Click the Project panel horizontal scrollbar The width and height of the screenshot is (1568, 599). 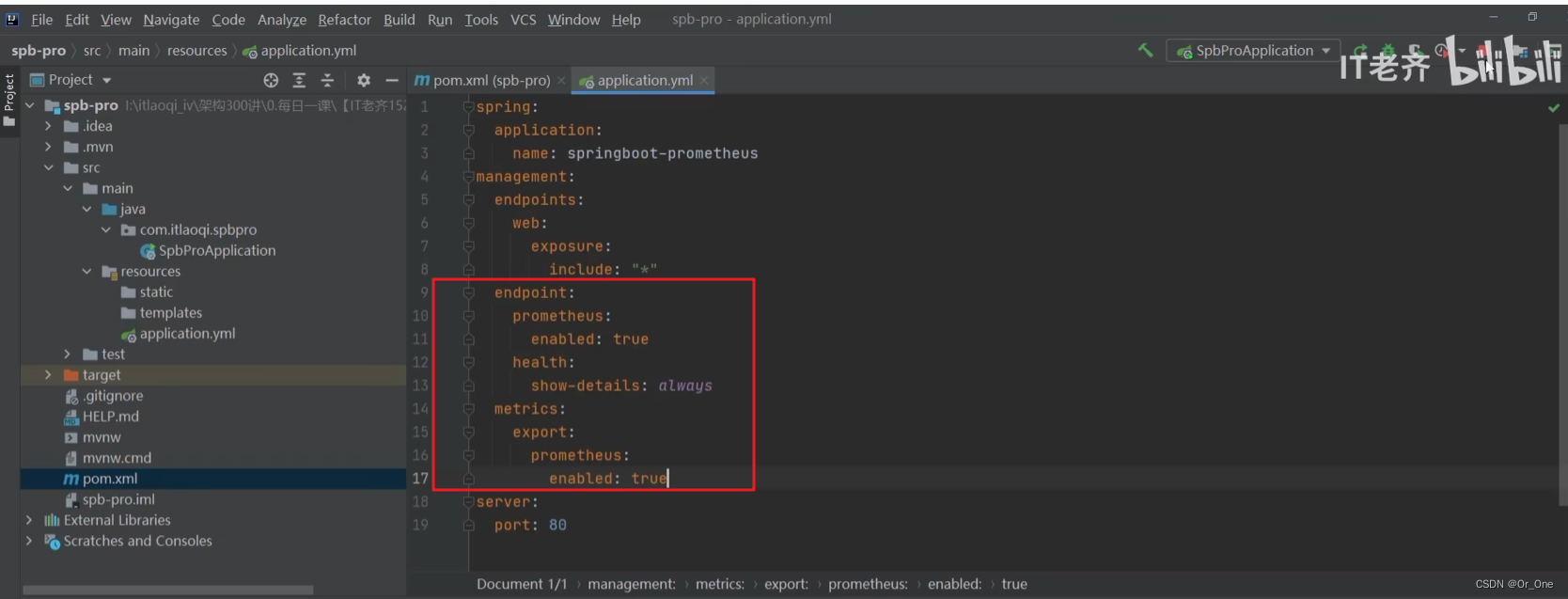[x=167, y=591]
